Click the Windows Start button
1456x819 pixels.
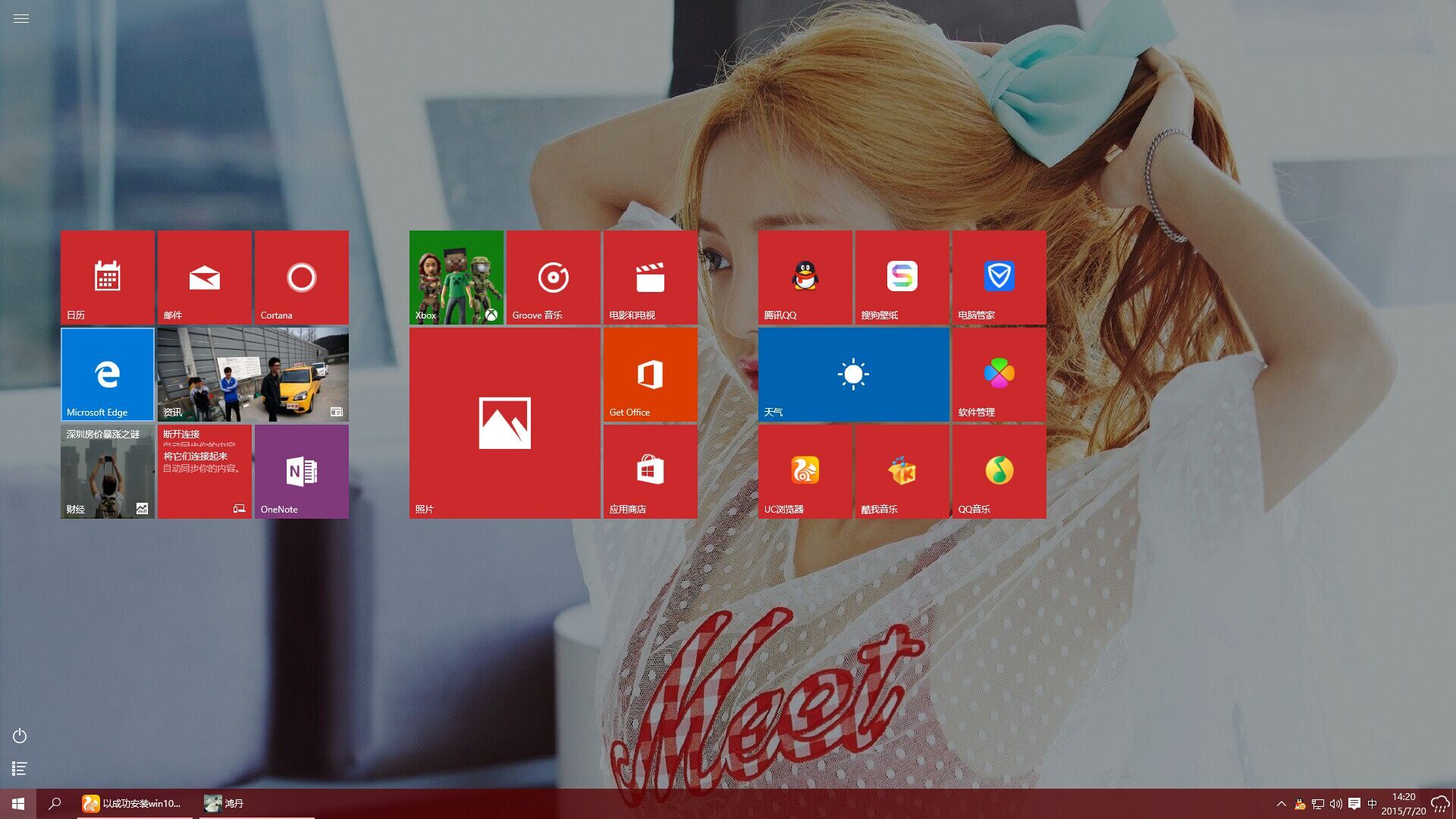point(18,804)
